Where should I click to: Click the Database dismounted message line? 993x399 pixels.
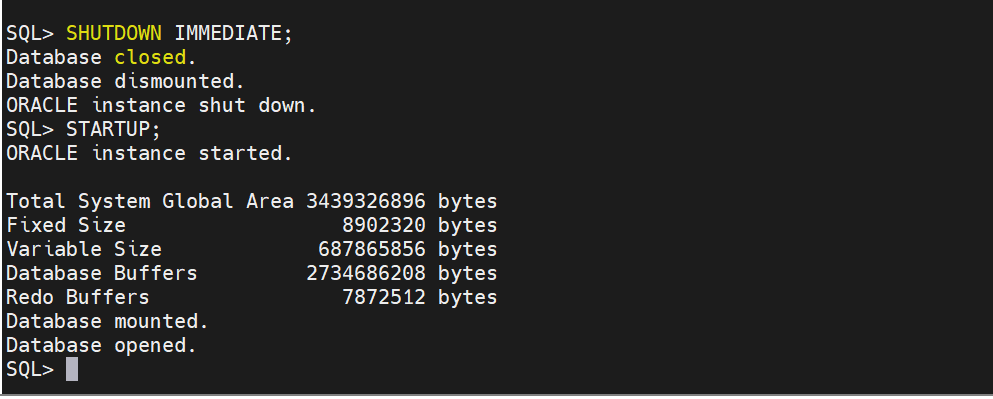(125, 81)
